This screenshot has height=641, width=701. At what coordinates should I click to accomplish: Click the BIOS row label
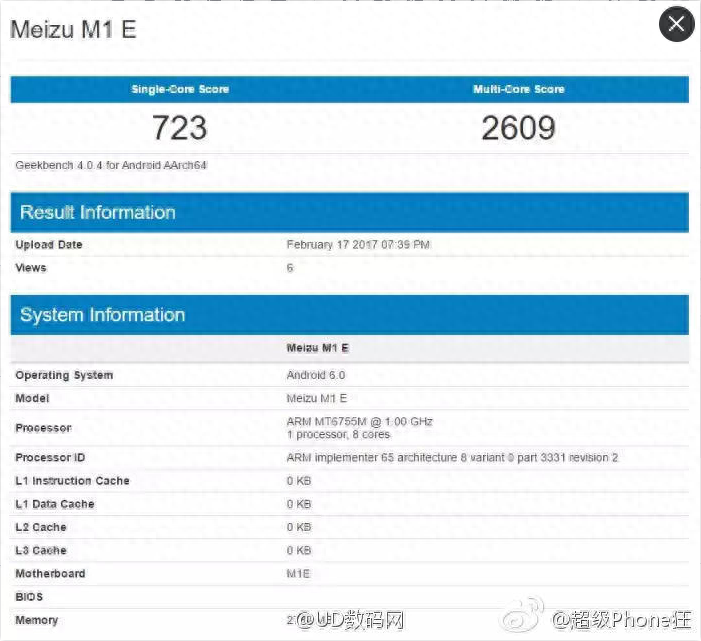point(29,597)
